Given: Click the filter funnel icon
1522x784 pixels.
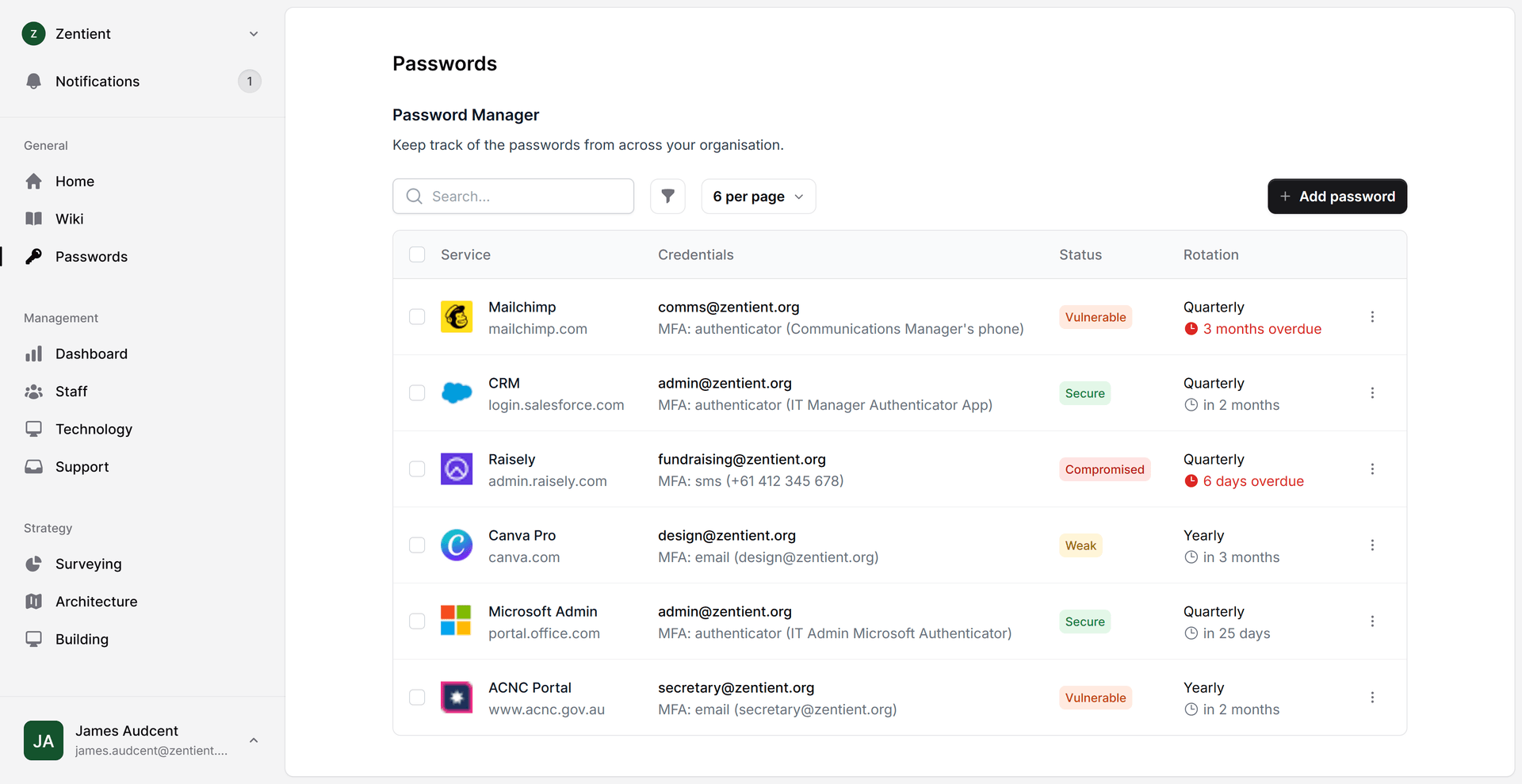Looking at the screenshot, I should tap(667, 196).
